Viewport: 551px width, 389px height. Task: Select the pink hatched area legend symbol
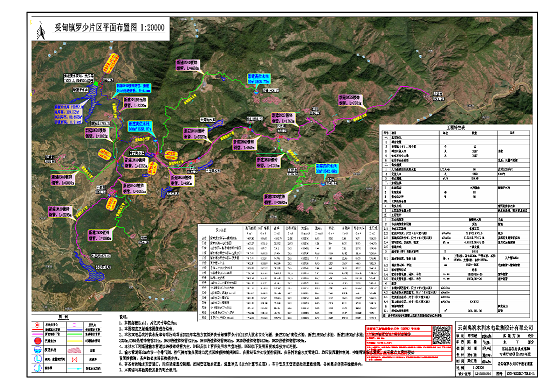coord(74,350)
